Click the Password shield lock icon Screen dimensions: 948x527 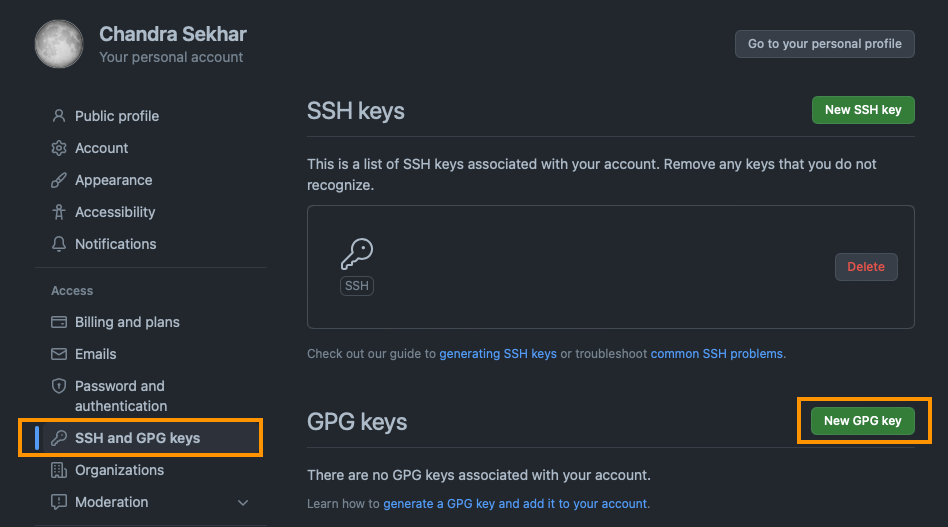59,386
